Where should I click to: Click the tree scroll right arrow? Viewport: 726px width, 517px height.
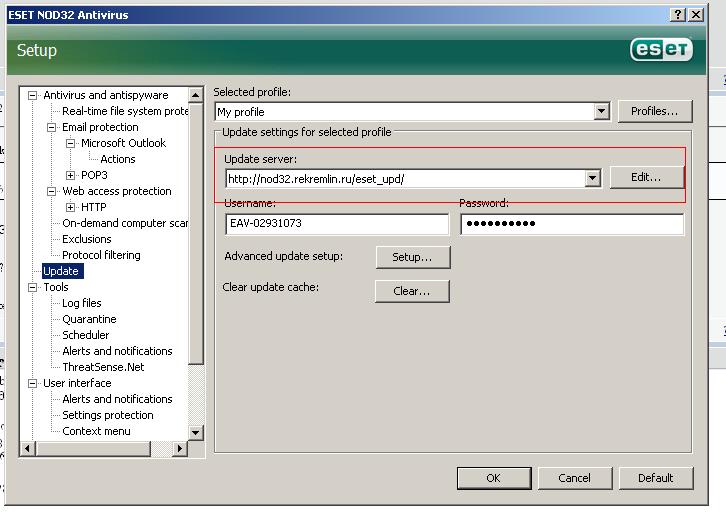[180, 448]
